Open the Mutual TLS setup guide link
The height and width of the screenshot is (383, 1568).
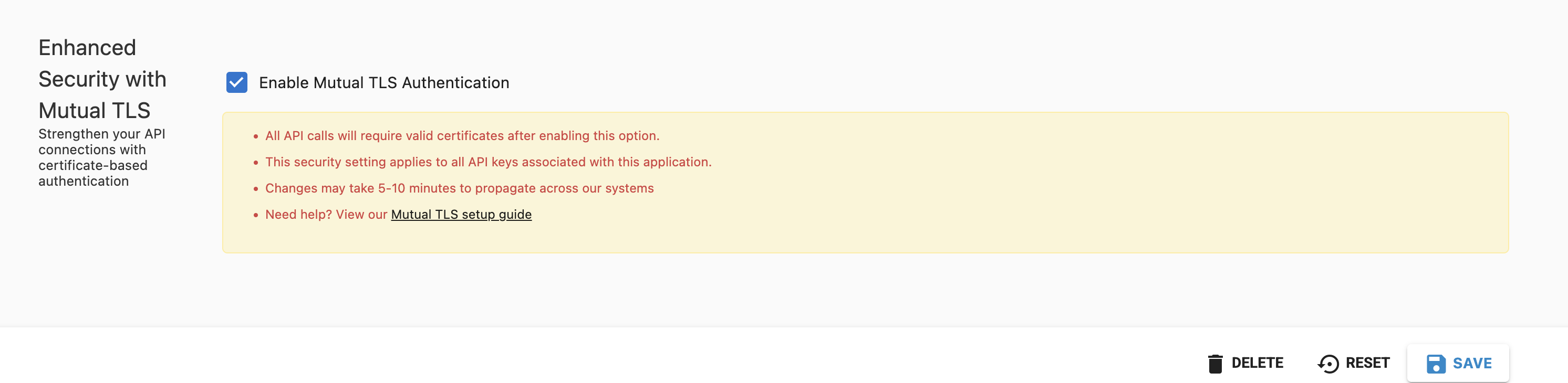(x=461, y=215)
